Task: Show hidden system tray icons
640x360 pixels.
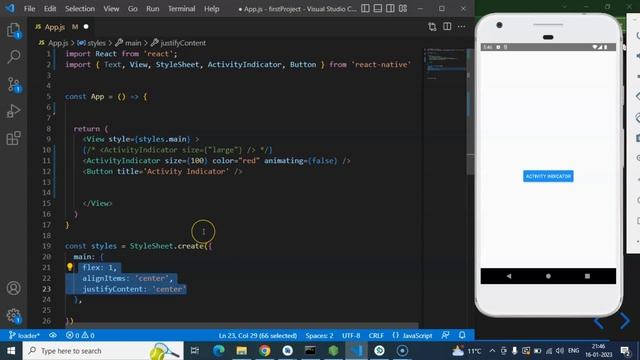Action: click(493, 351)
